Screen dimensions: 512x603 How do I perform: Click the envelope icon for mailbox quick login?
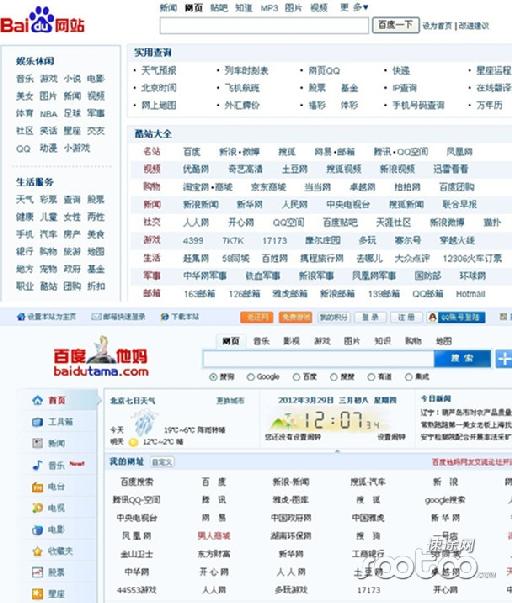pos(96,316)
